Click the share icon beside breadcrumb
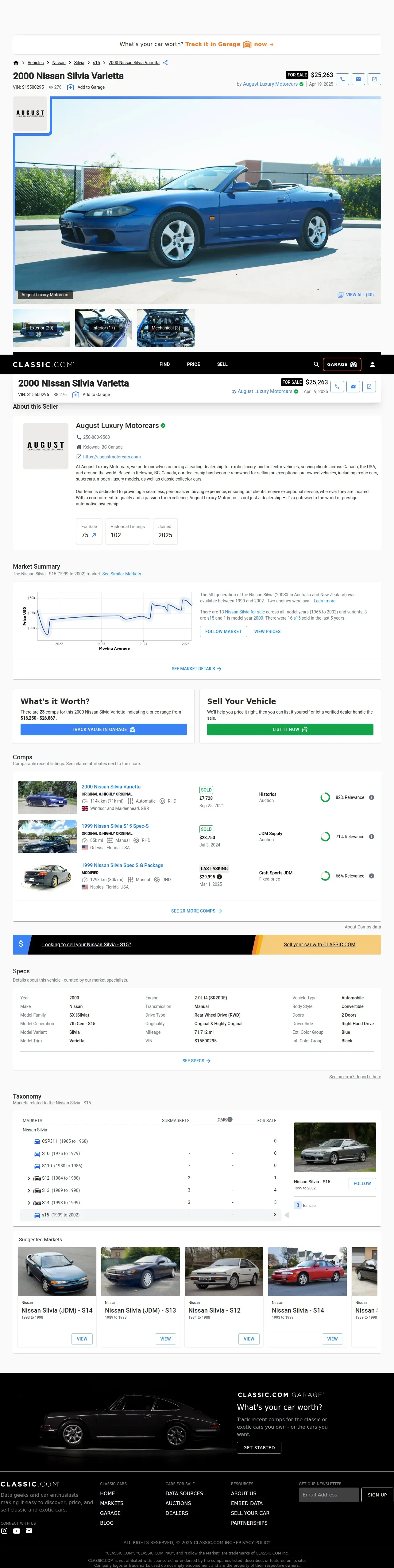This screenshot has width=394, height=1568. [x=165, y=63]
